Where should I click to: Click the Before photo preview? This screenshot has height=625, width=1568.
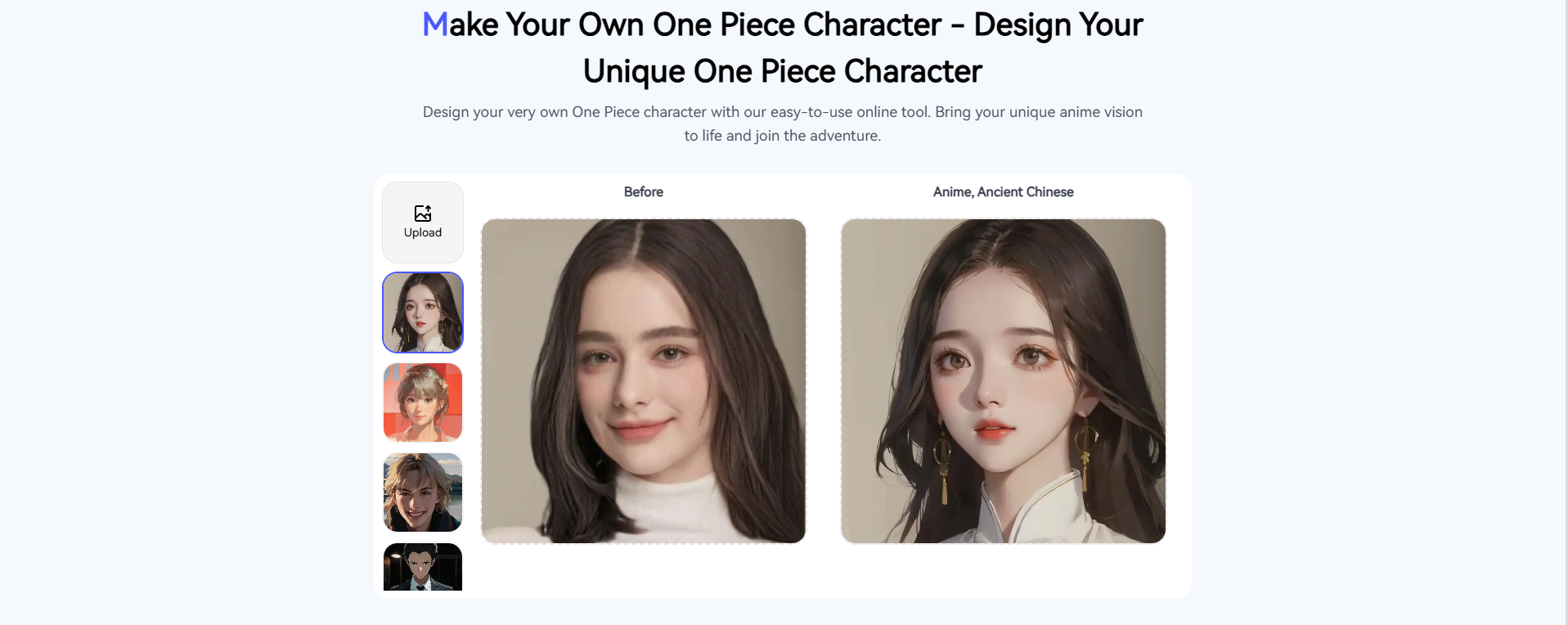pyautogui.click(x=644, y=380)
